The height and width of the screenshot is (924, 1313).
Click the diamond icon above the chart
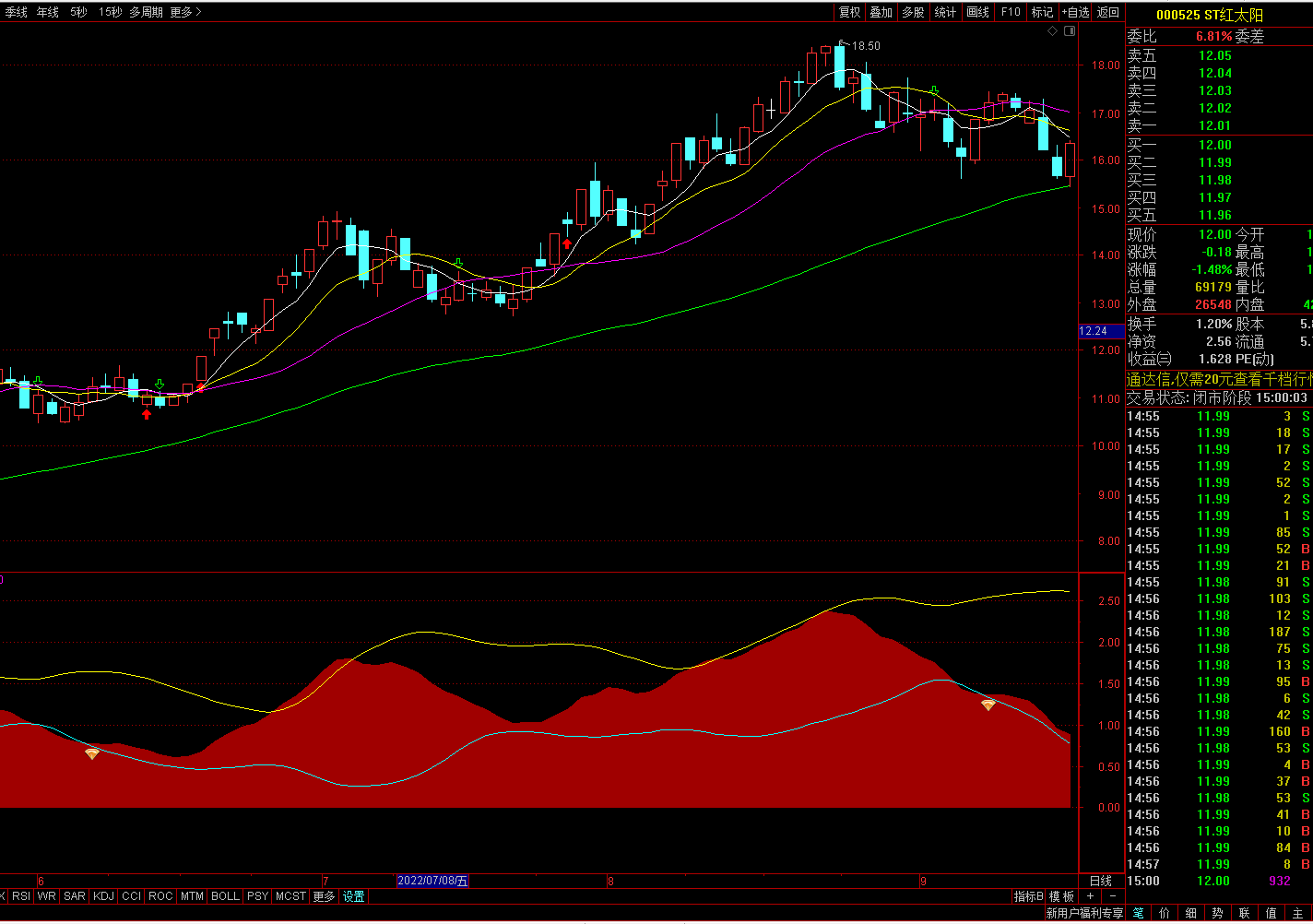1053,31
